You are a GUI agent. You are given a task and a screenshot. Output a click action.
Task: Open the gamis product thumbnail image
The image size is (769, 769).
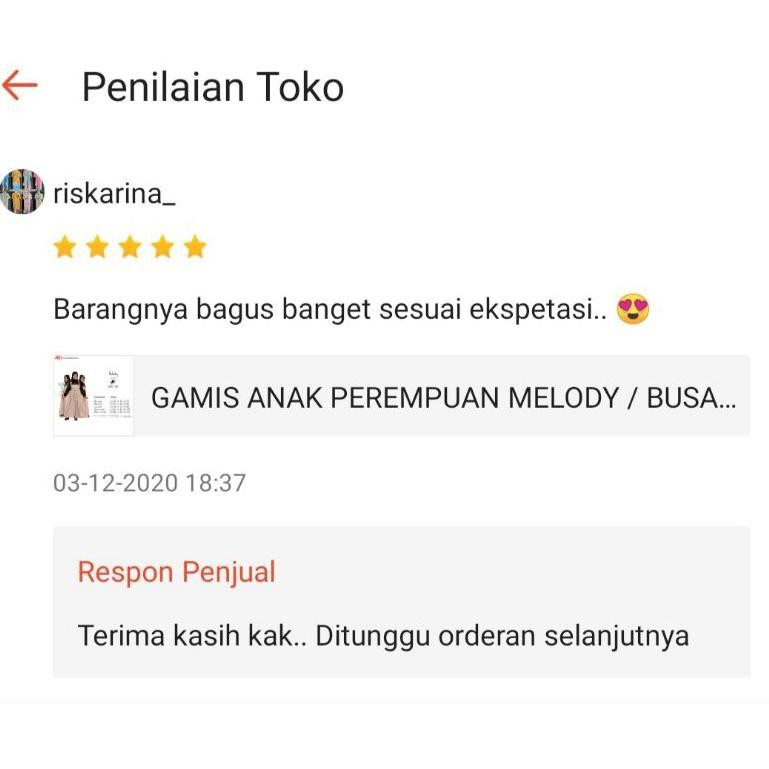tap(93, 395)
